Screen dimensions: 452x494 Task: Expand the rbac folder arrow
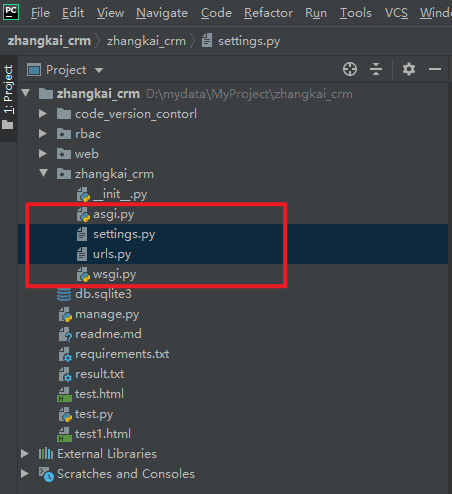click(43, 134)
